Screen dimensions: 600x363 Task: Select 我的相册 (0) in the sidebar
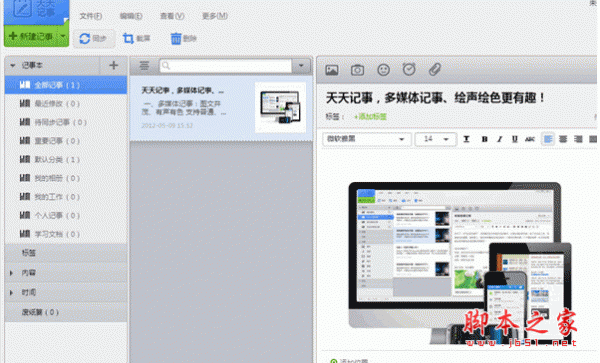(66, 178)
